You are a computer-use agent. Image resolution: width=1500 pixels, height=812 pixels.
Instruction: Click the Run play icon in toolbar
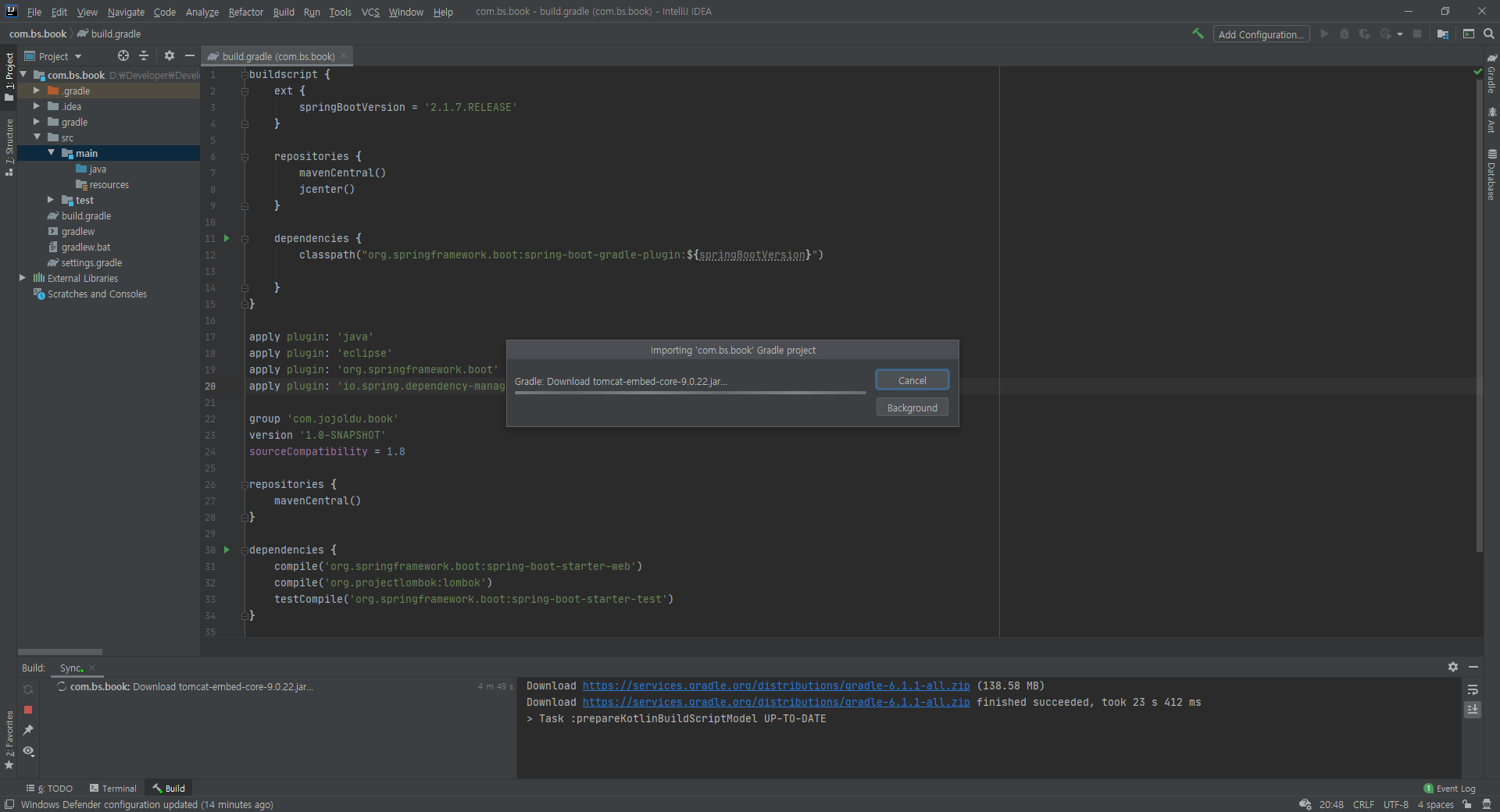[1324, 34]
